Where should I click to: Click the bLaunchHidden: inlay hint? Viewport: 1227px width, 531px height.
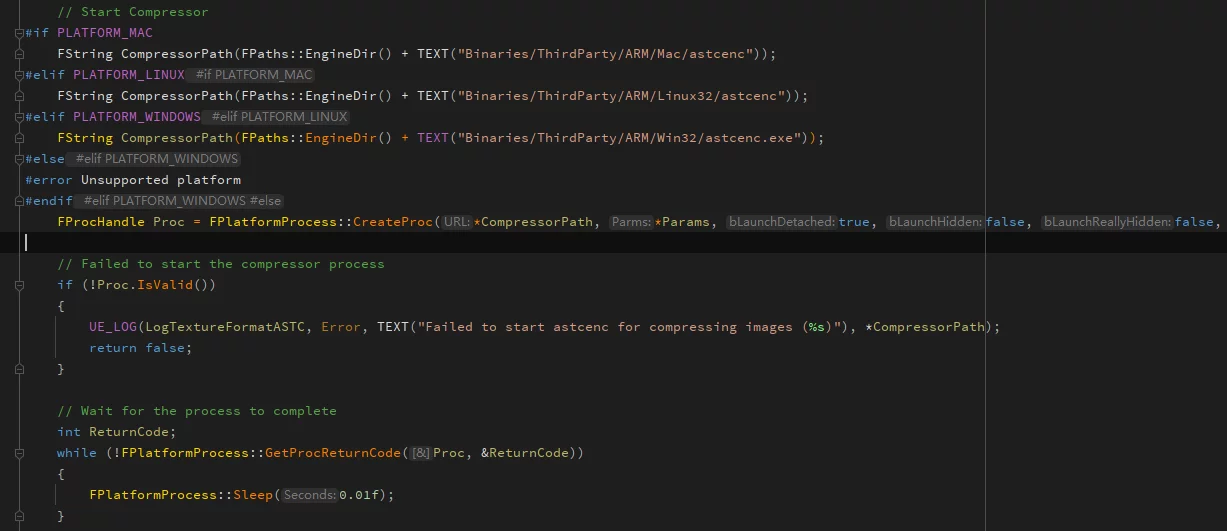tap(935, 222)
